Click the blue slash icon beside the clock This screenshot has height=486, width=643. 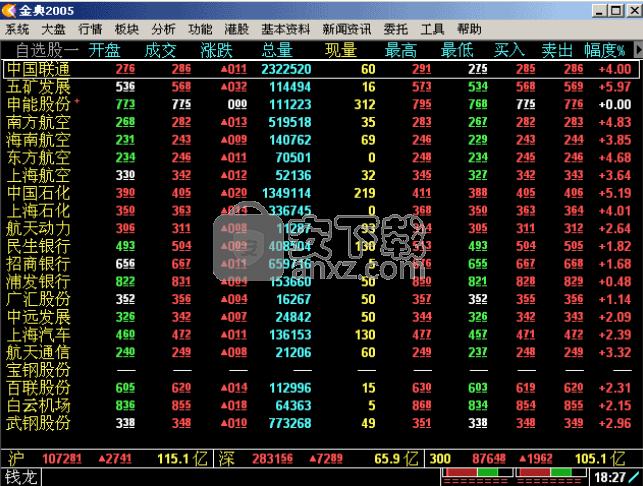coord(635,477)
